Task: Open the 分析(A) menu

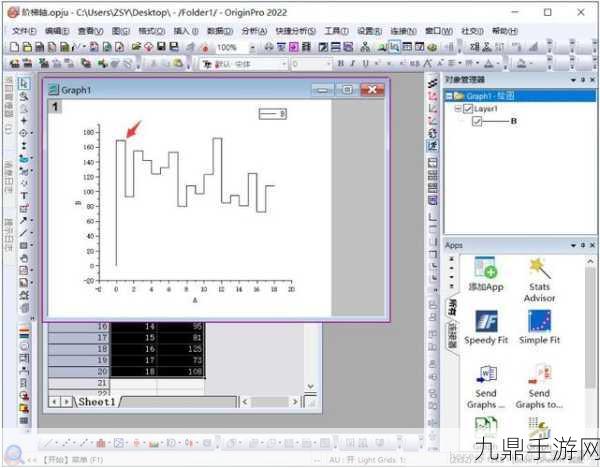Action: click(x=254, y=31)
